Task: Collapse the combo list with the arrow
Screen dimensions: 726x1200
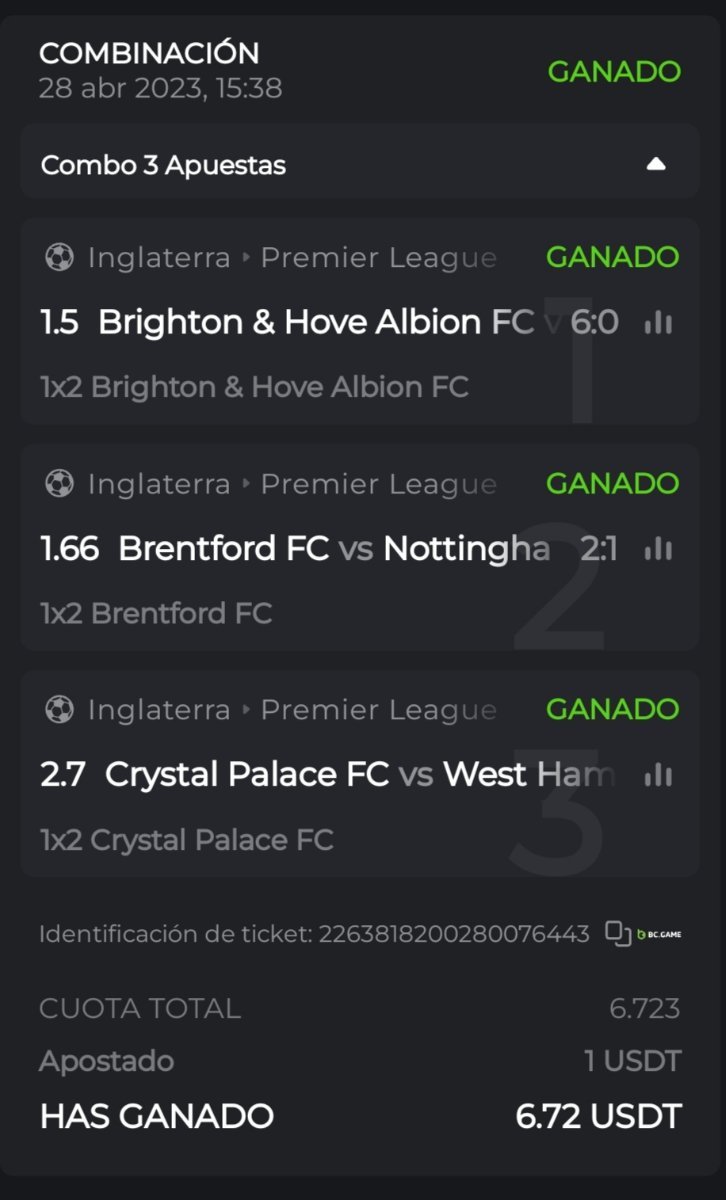Action: (656, 164)
